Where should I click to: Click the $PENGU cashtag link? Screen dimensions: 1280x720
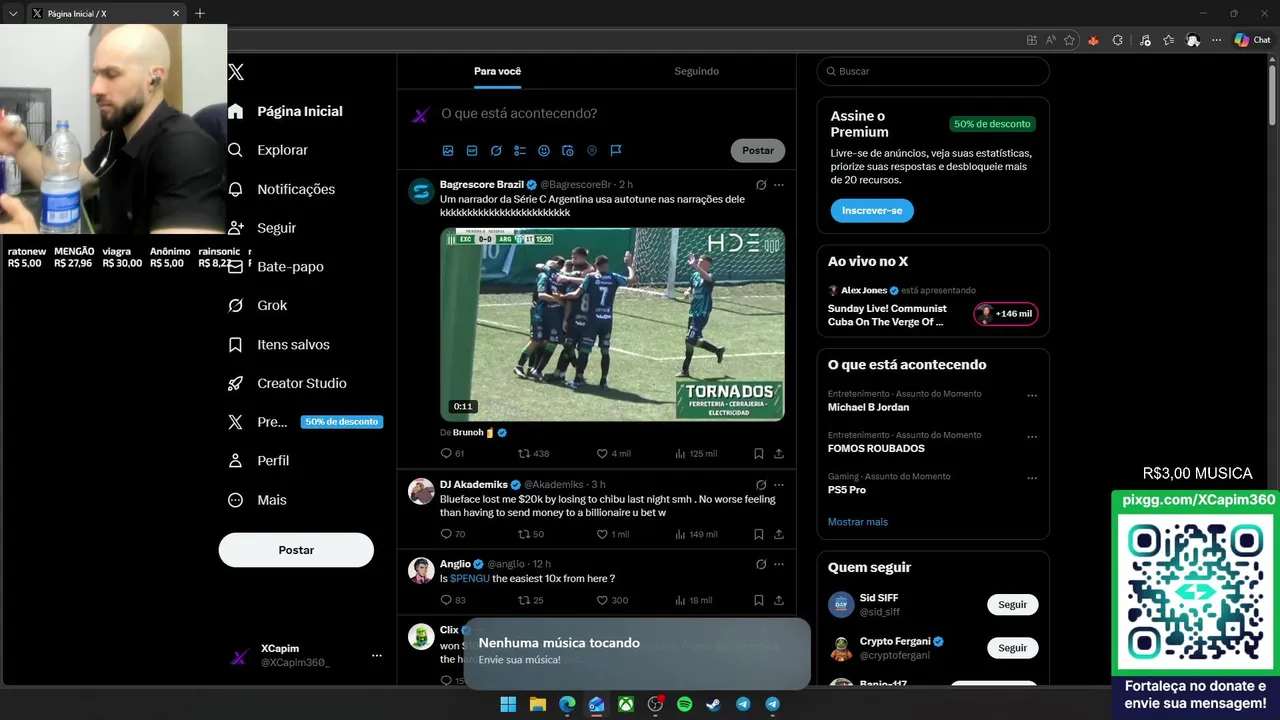click(x=469, y=579)
